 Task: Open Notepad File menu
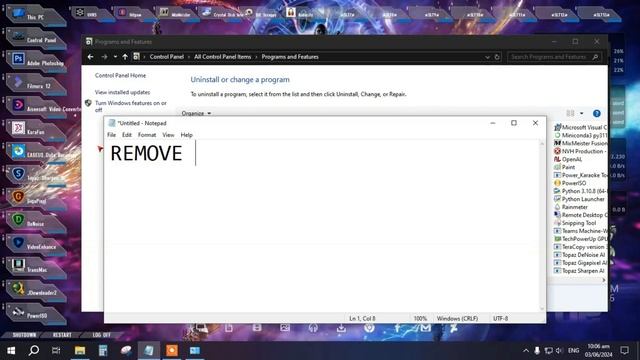[111, 135]
